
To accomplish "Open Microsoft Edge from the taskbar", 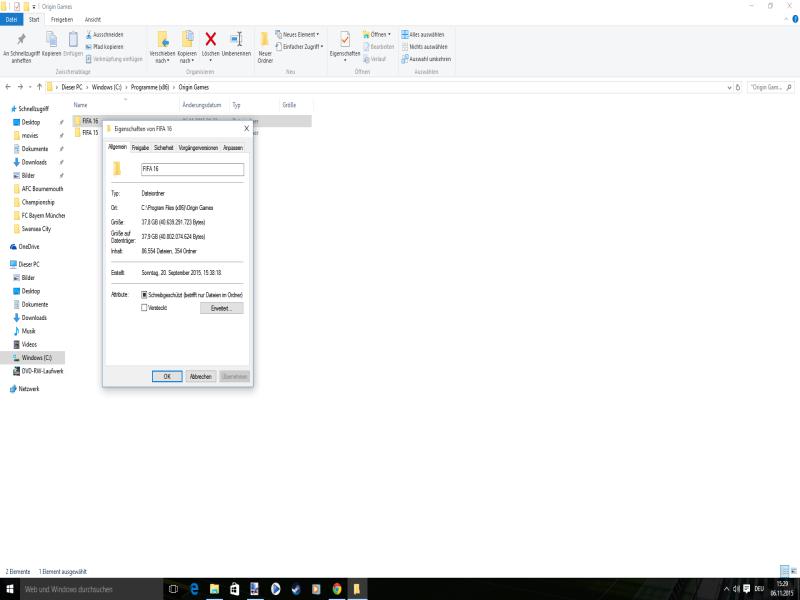I will pyautogui.click(x=194, y=589).
